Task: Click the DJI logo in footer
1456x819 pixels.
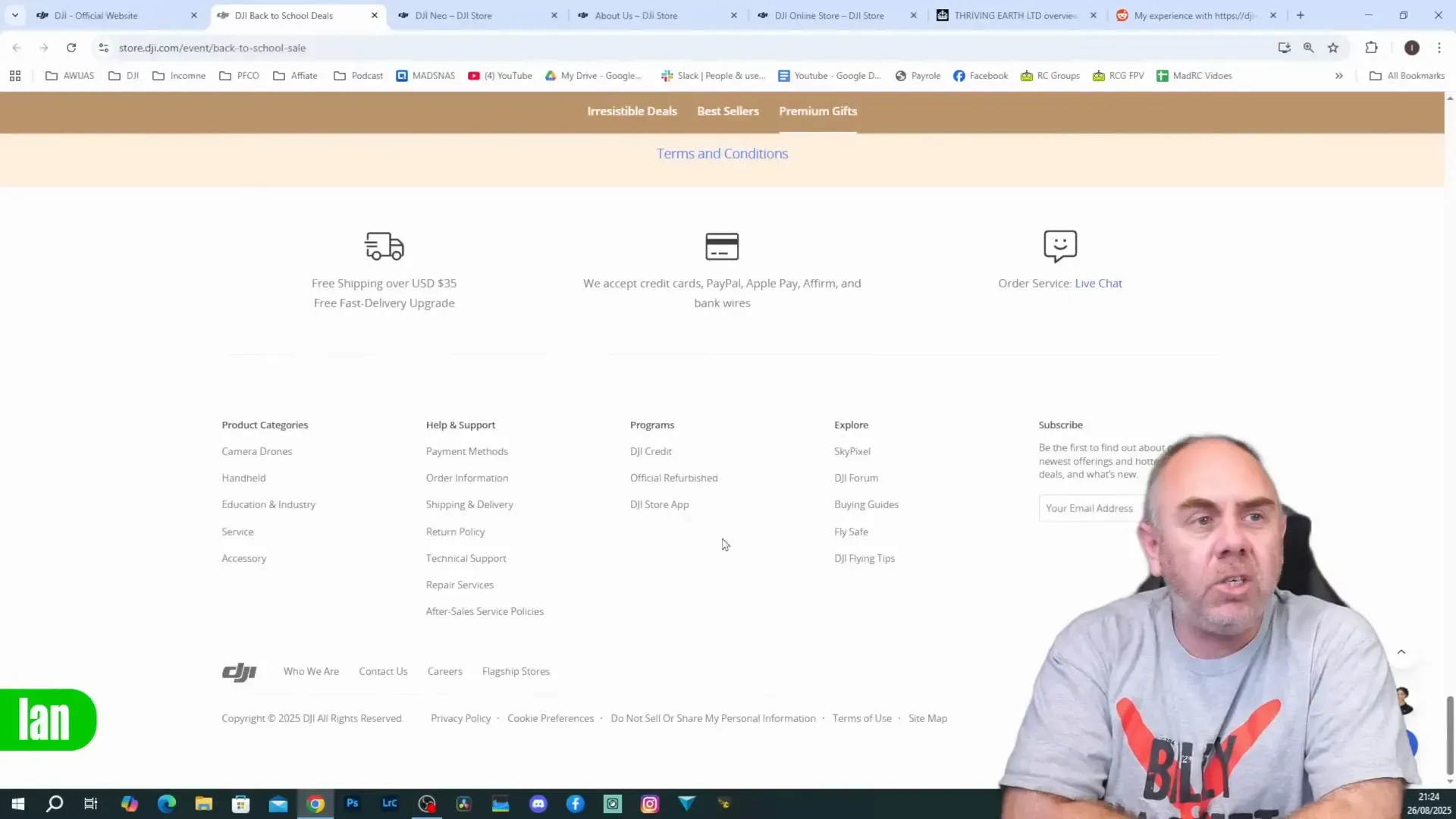Action: [240, 673]
